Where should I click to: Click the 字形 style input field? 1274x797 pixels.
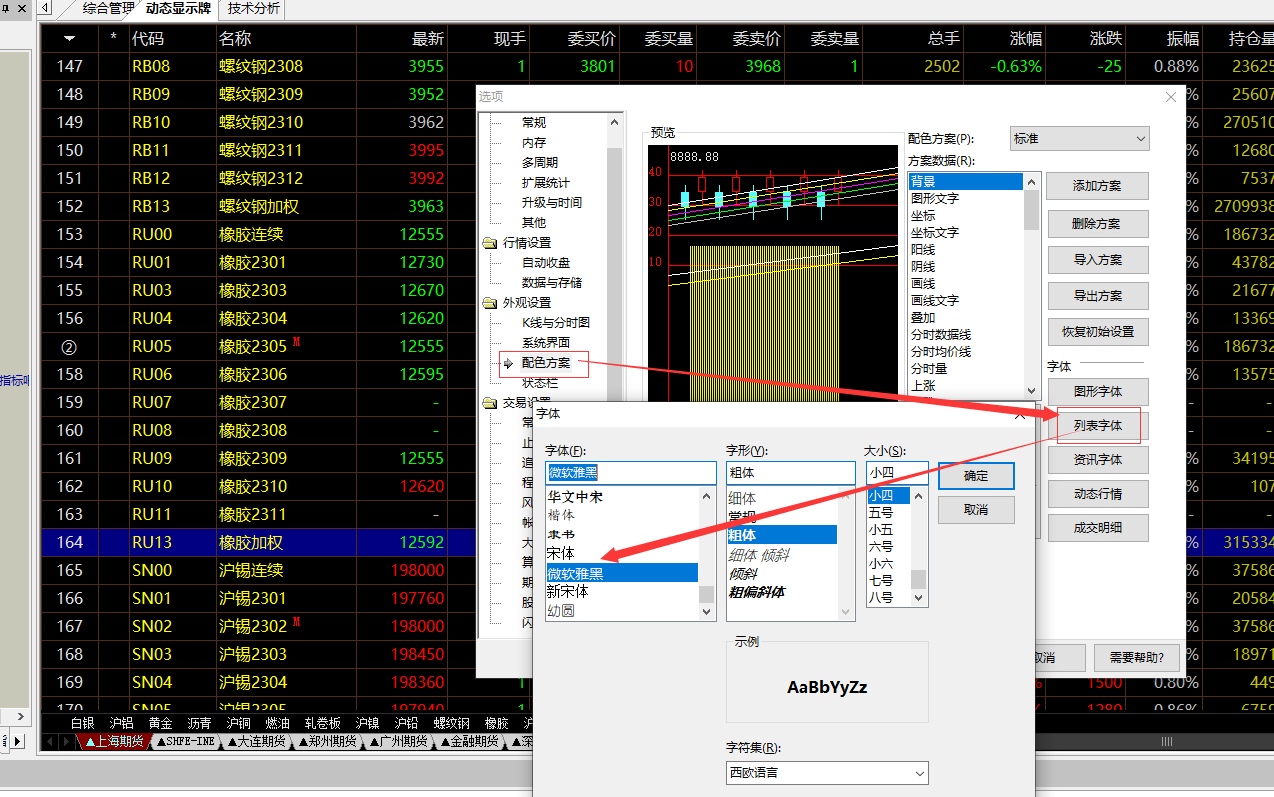[x=791, y=473]
